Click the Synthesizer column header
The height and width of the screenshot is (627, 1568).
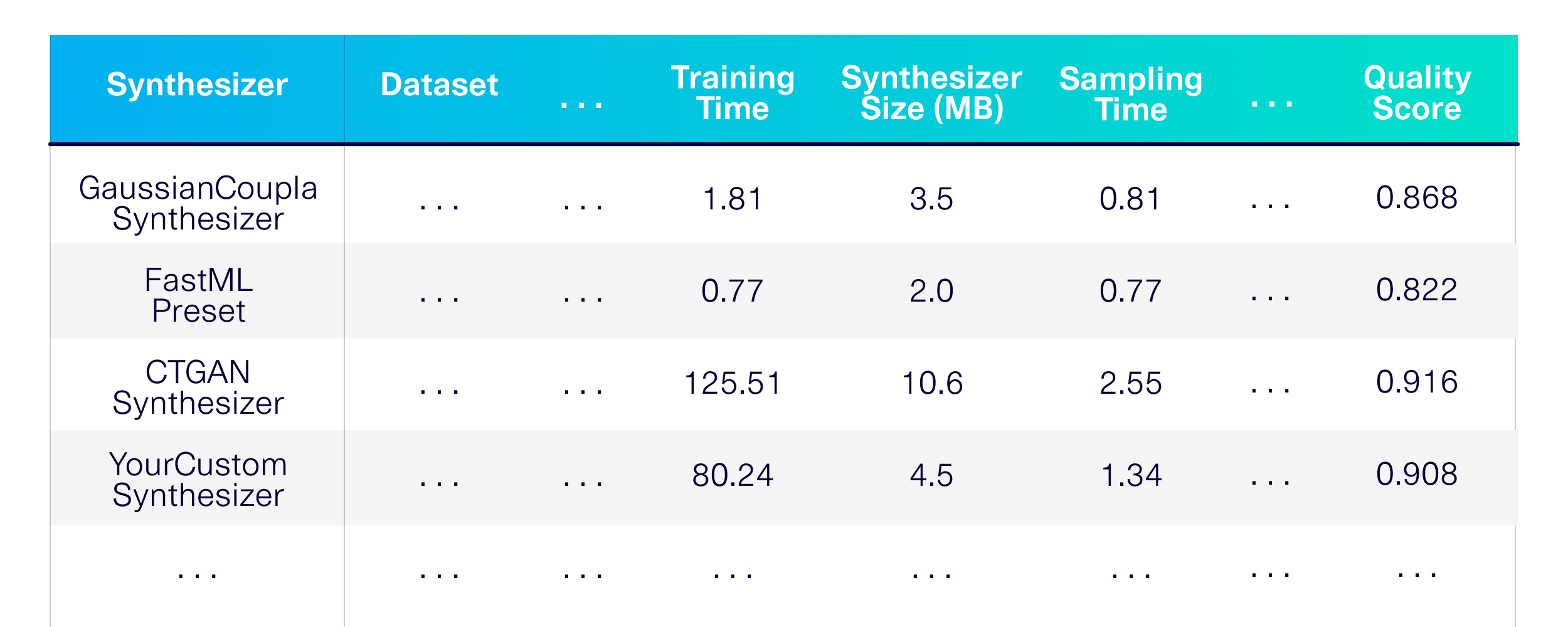pyautogui.click(x=197, y=85)
